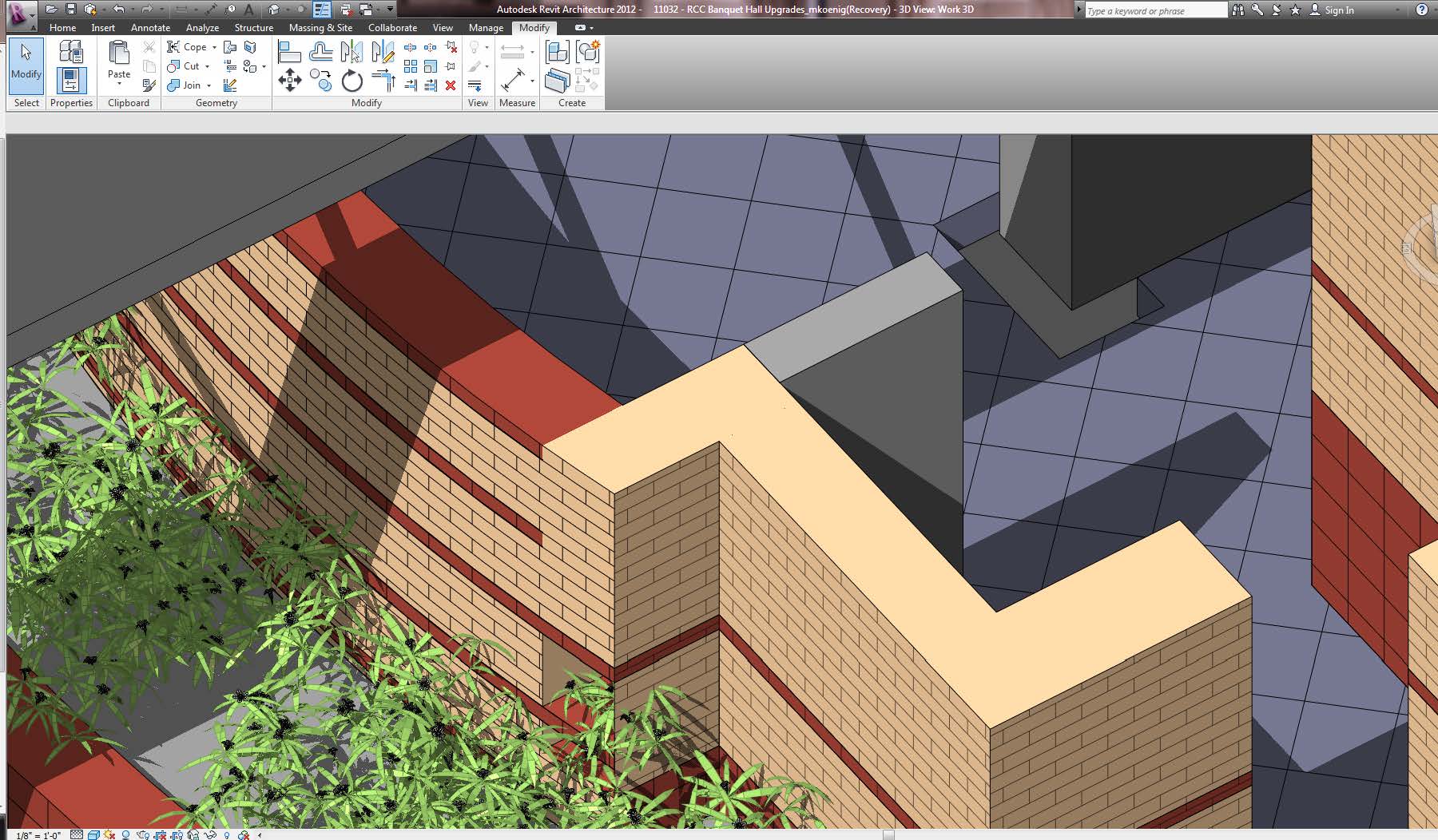Select the Move tool in Modify panel
The height and width of the screenshot is (840, 1438).
click(x=289, y=80)
